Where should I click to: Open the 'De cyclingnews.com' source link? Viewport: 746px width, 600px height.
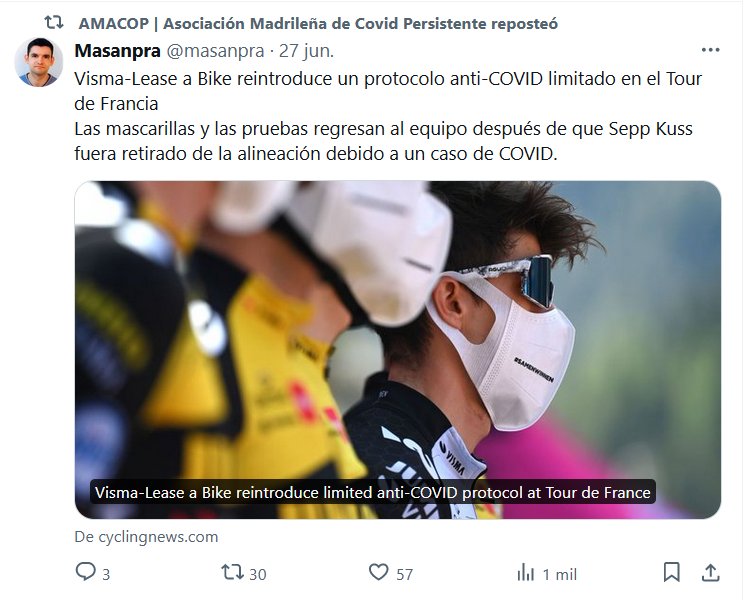(x=147, y=537)
